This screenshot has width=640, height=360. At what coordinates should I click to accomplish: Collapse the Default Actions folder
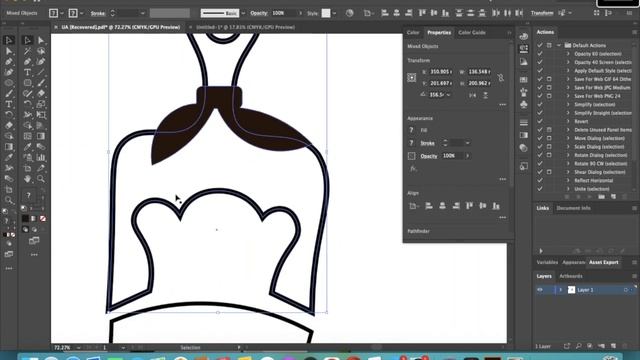pyautogui.click(x=559, y=45)
